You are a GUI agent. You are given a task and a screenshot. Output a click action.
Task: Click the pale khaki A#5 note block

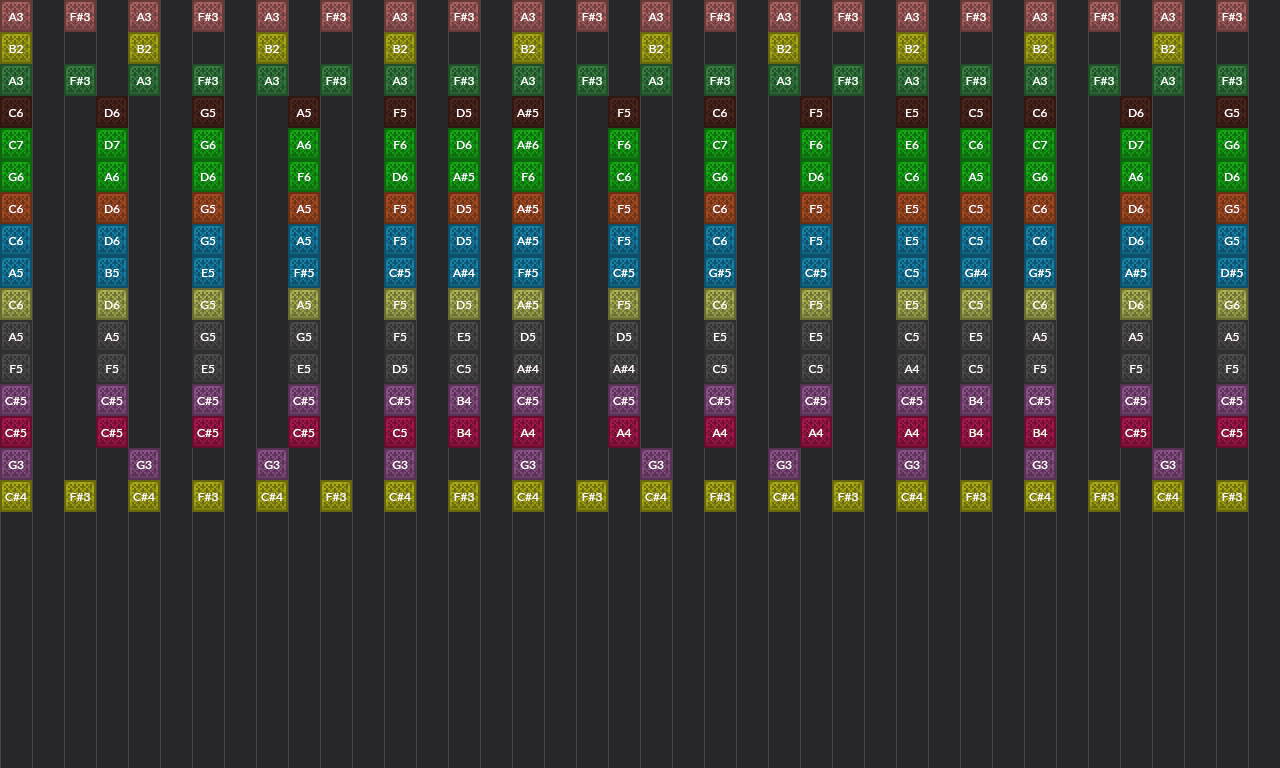(x=528, y=305)
